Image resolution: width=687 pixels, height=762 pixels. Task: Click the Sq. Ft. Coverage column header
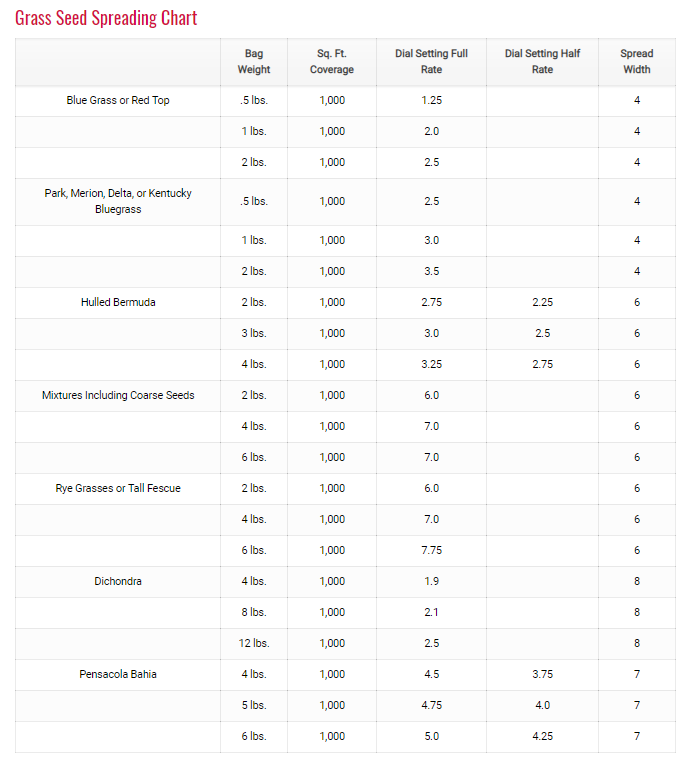(332, 62)
